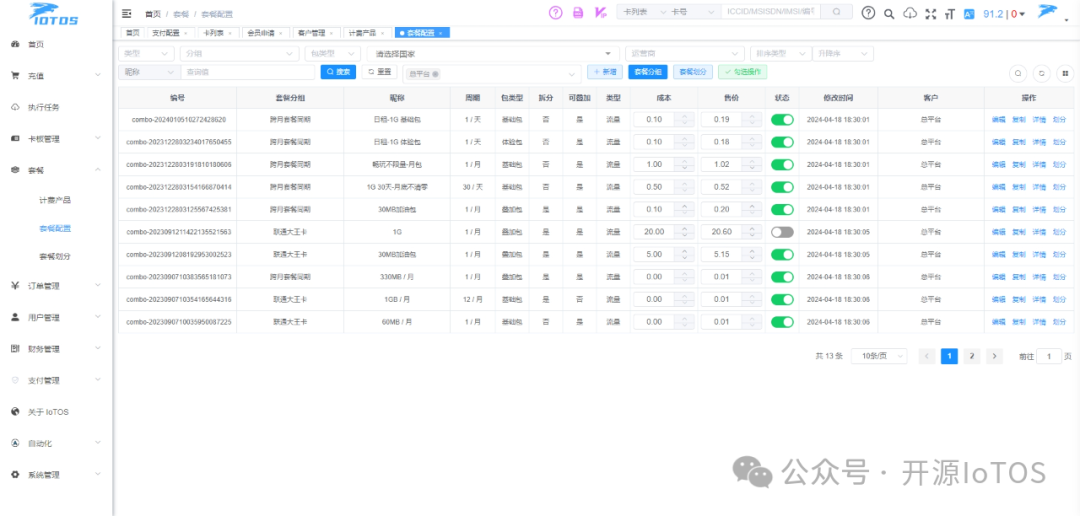Switch to the 计费产品 tab
The image size is (1080, 516).
coord(366,33)
